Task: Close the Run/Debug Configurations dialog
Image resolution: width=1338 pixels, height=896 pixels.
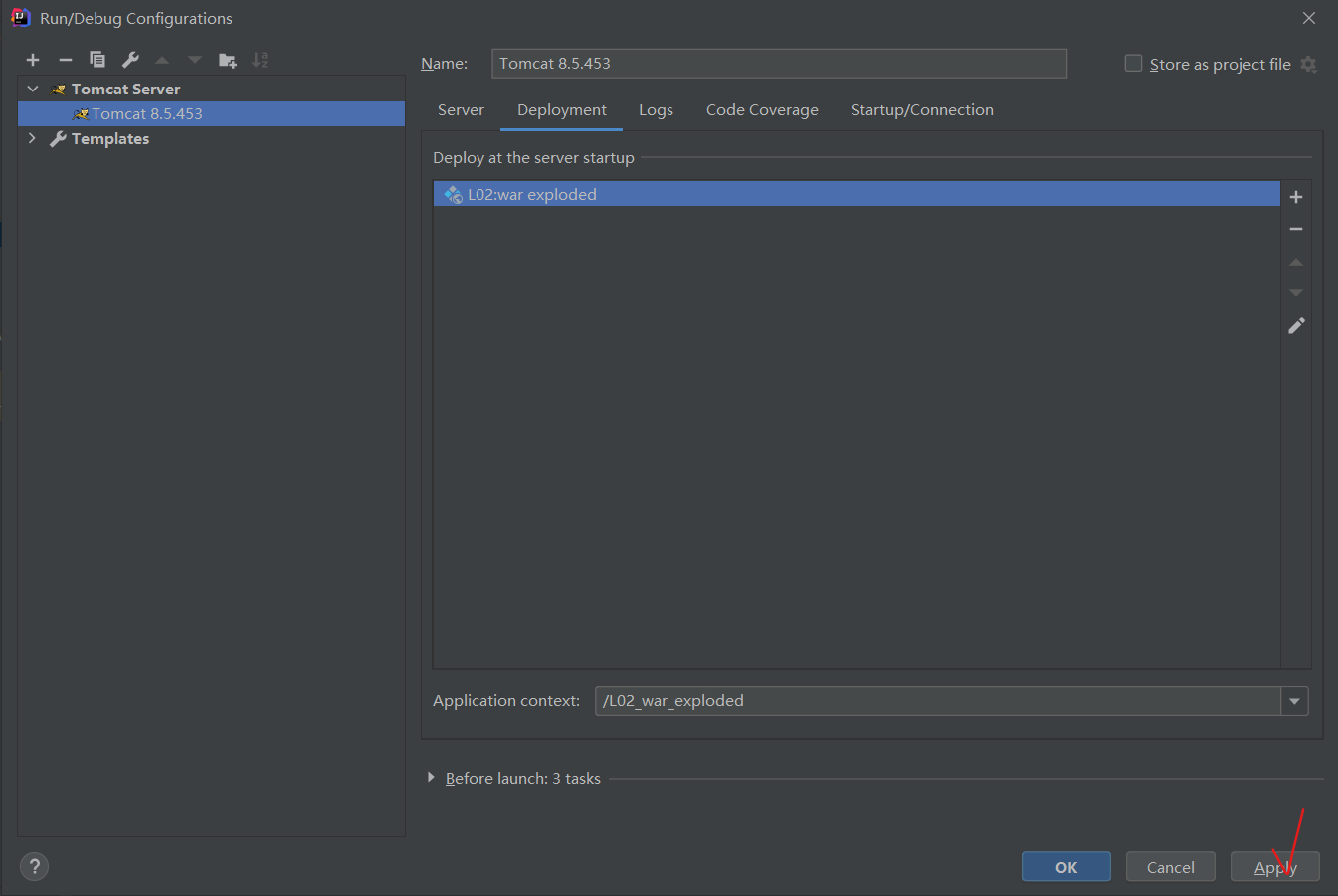Action: coord(1309,18)
